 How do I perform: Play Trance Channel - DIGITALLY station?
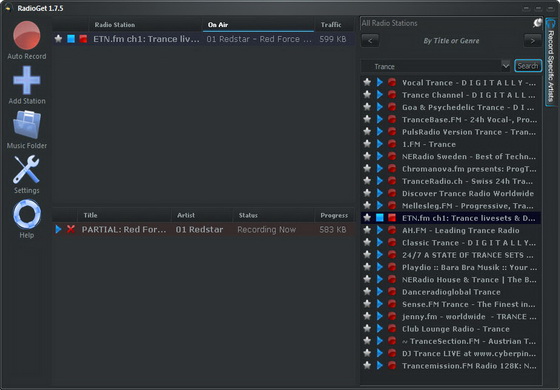click(x=380, y=95)
